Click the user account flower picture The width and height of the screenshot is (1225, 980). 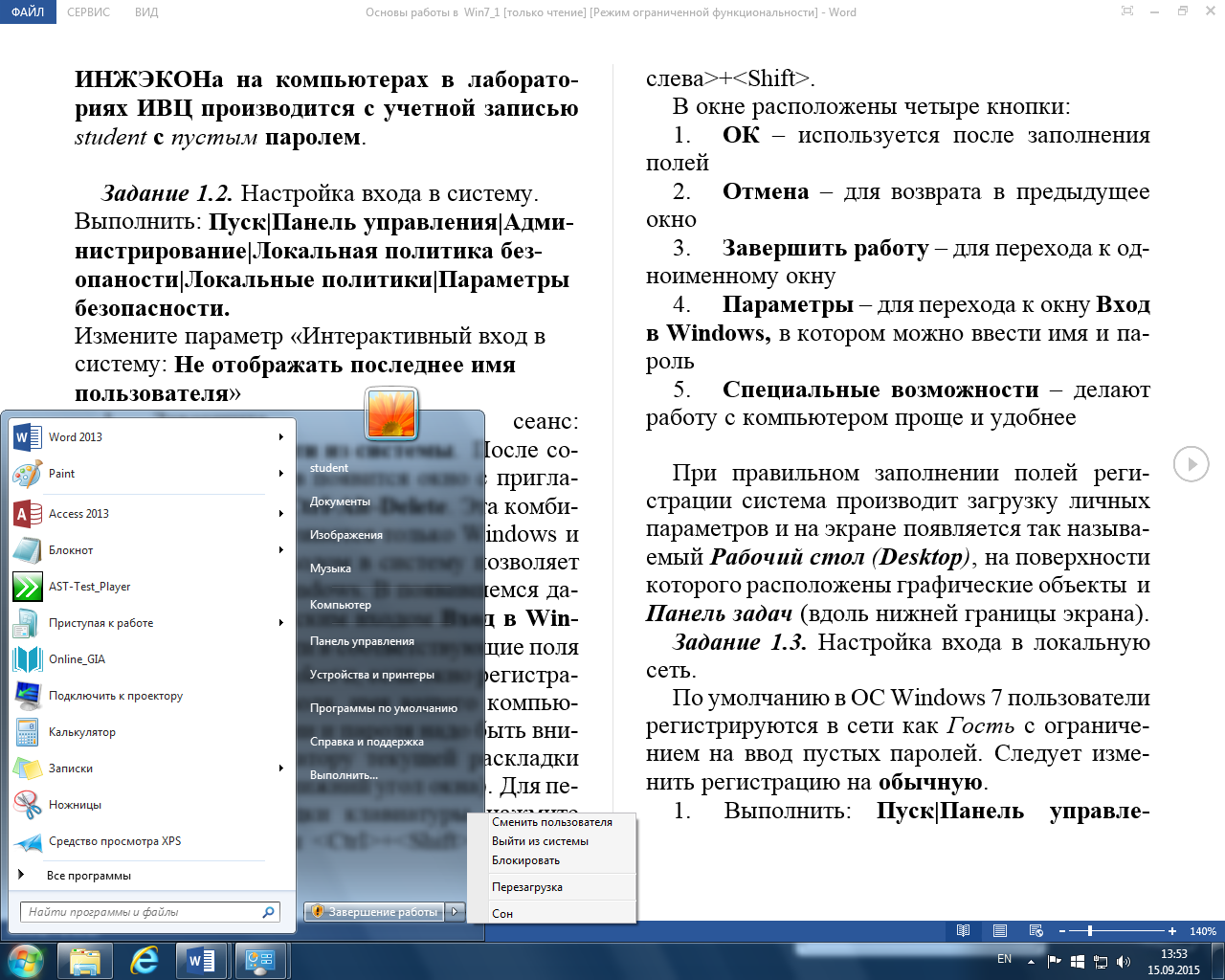[391, 414]
